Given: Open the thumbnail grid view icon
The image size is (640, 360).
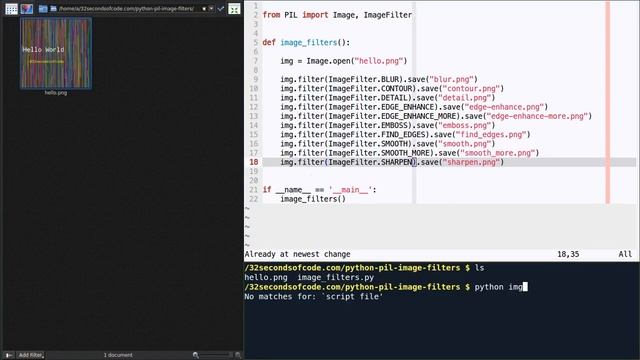Looking at the screenshot, I should pos(11,9).
